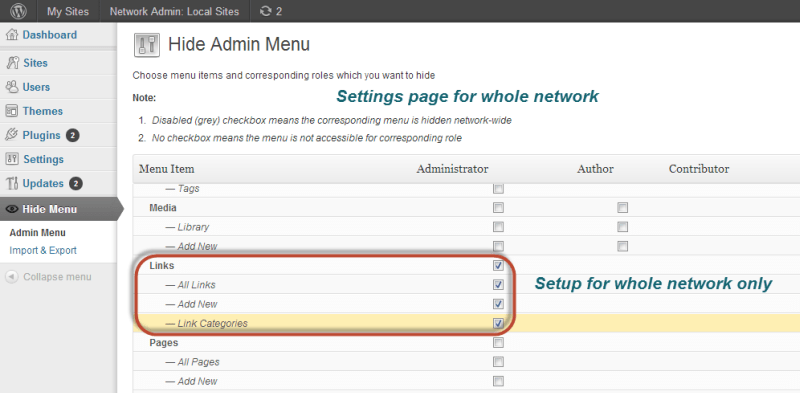Toggle Pages Add New checkbox for Administrator
800x393 pixels.
point(498,381)
